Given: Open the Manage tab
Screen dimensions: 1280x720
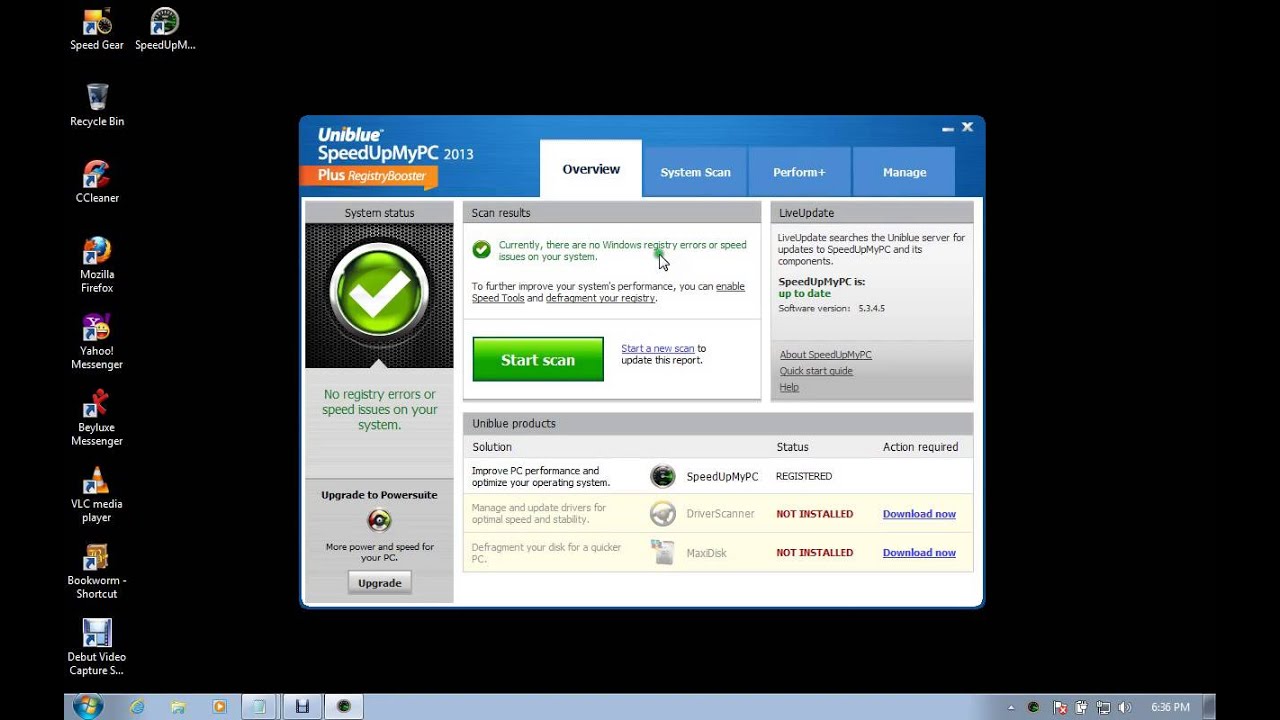Looking at the screenshot, I should (x=904, y=172).
